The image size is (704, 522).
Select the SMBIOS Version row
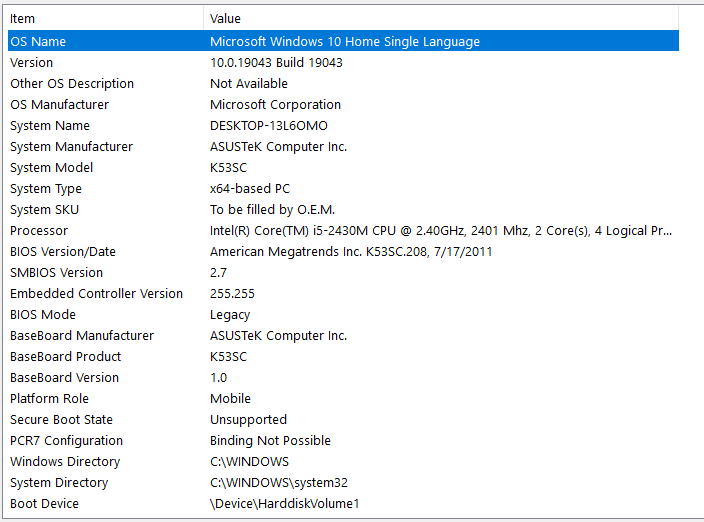point(343,272)
